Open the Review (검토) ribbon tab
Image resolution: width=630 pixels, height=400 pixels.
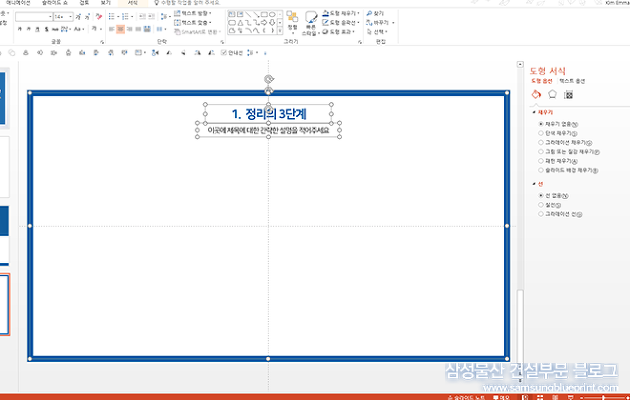pos(84,3)
